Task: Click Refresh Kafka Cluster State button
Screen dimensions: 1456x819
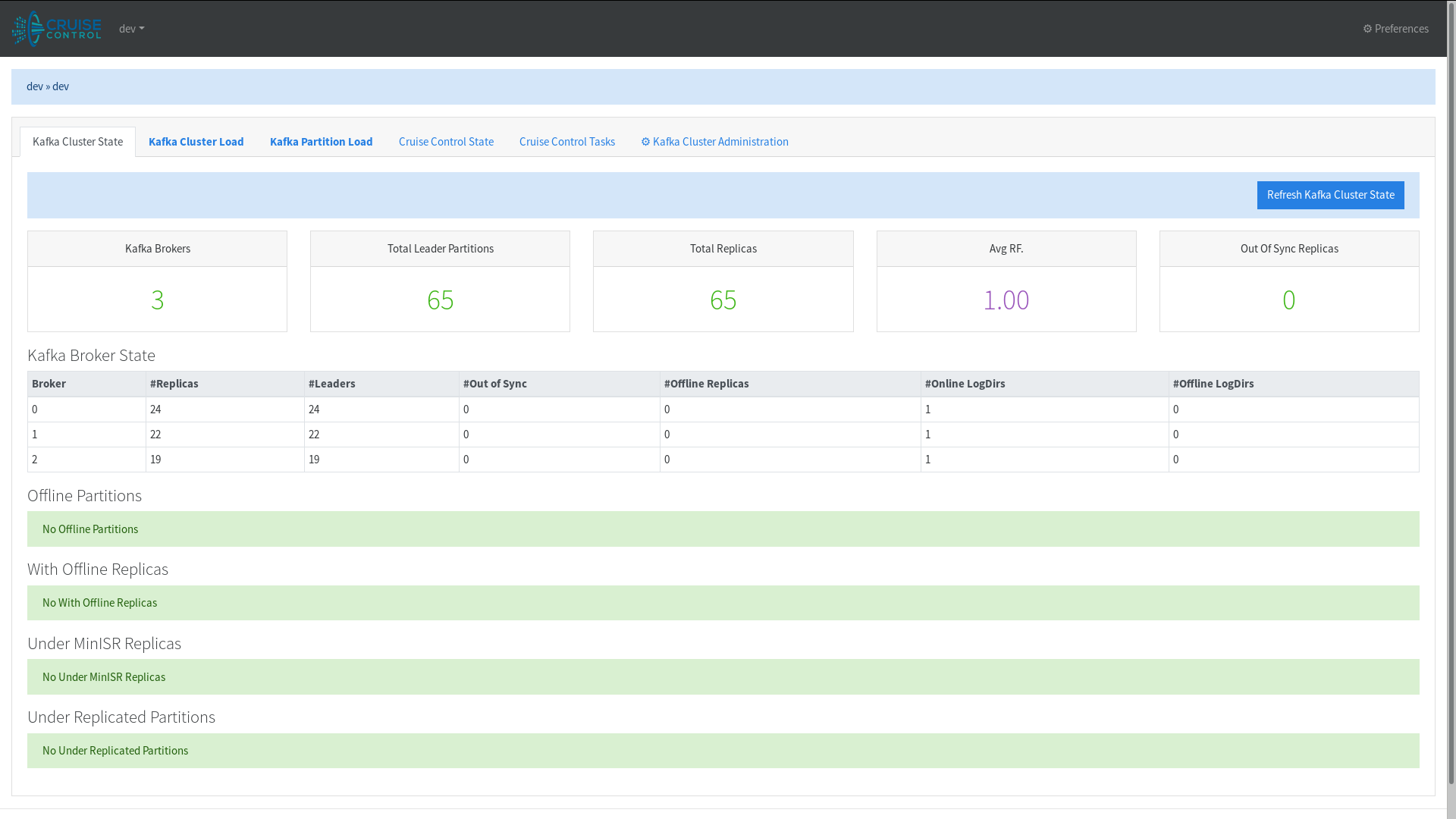Action: [1330, 195]
